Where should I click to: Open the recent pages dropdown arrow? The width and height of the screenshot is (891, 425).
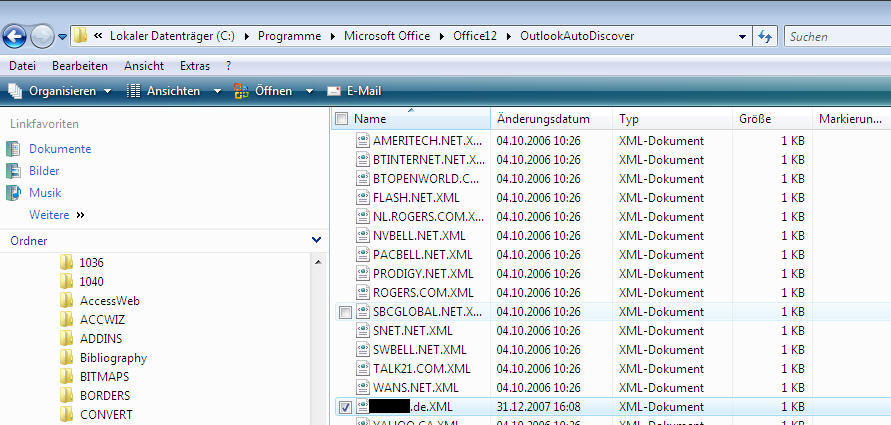63,38
